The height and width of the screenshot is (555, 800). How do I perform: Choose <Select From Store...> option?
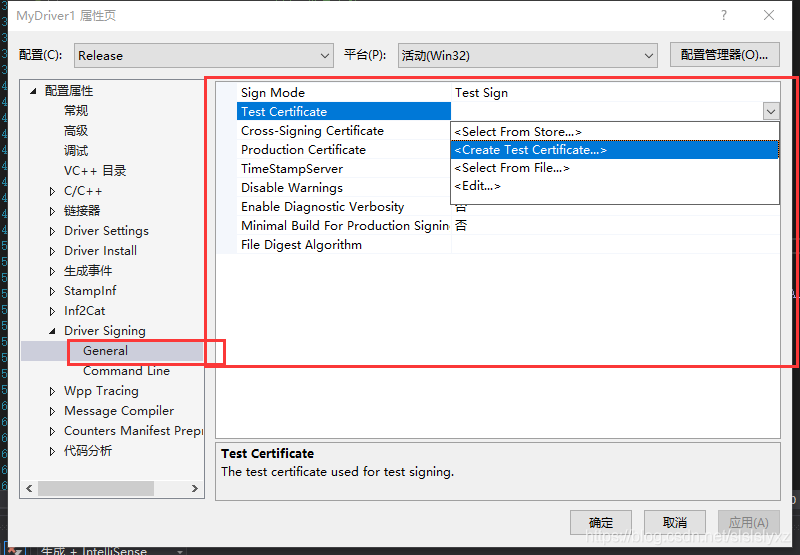615,132
